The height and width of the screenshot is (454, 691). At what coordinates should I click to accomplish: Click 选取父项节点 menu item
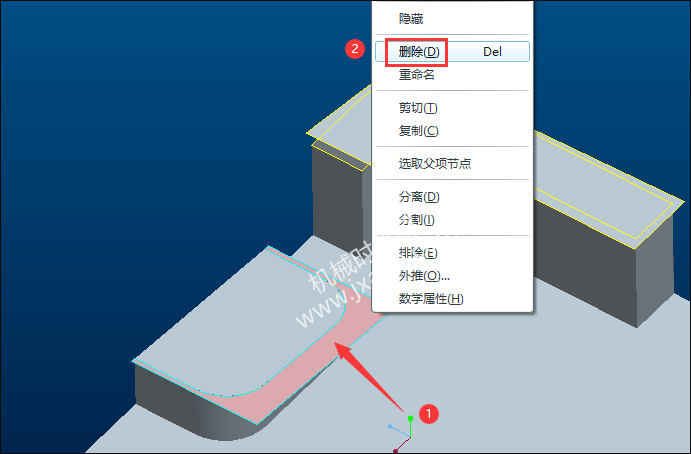point(435,164)
